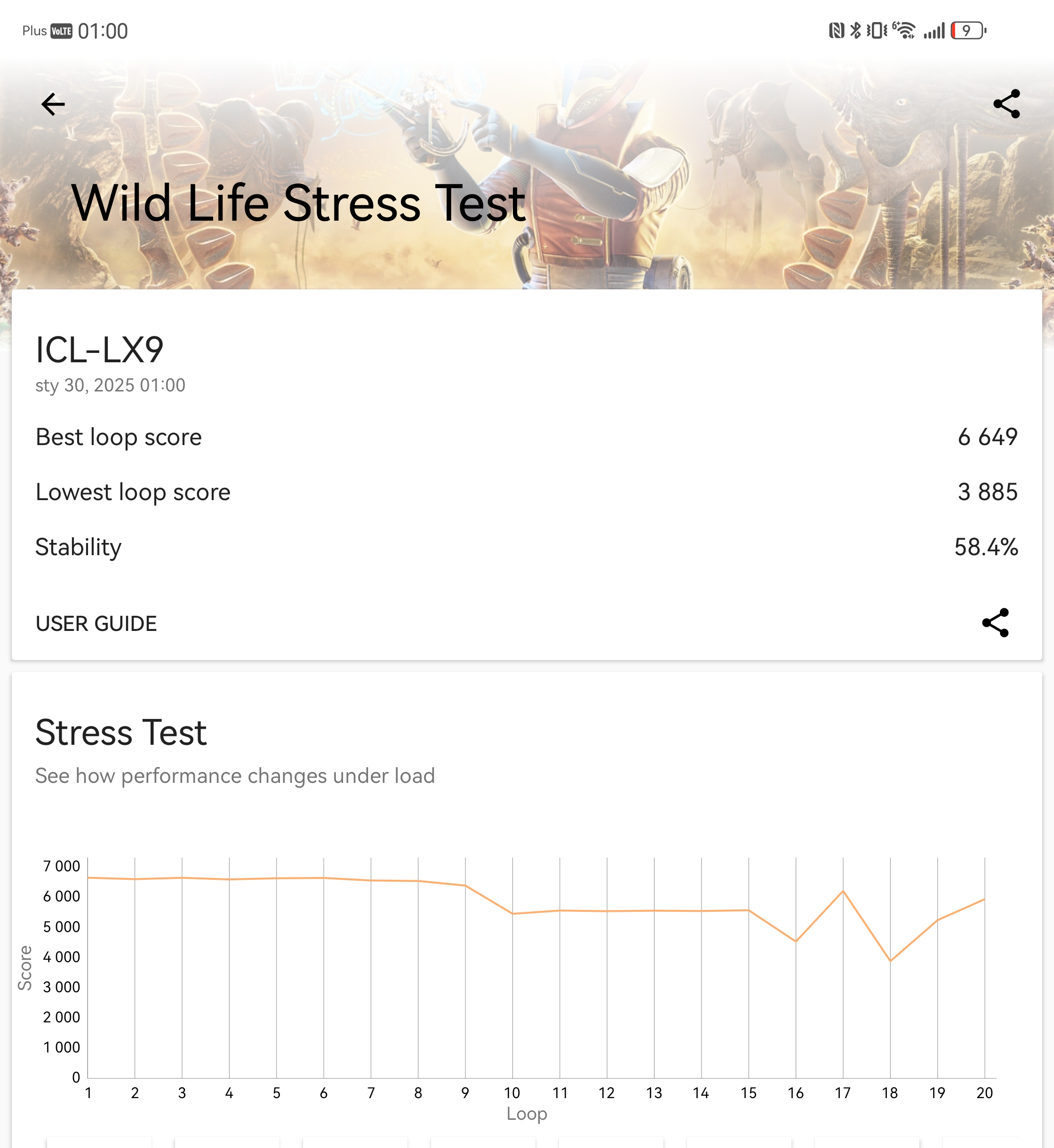Tap the battery indicator icon
The image size is (1054, 1148).
[968, 31]
